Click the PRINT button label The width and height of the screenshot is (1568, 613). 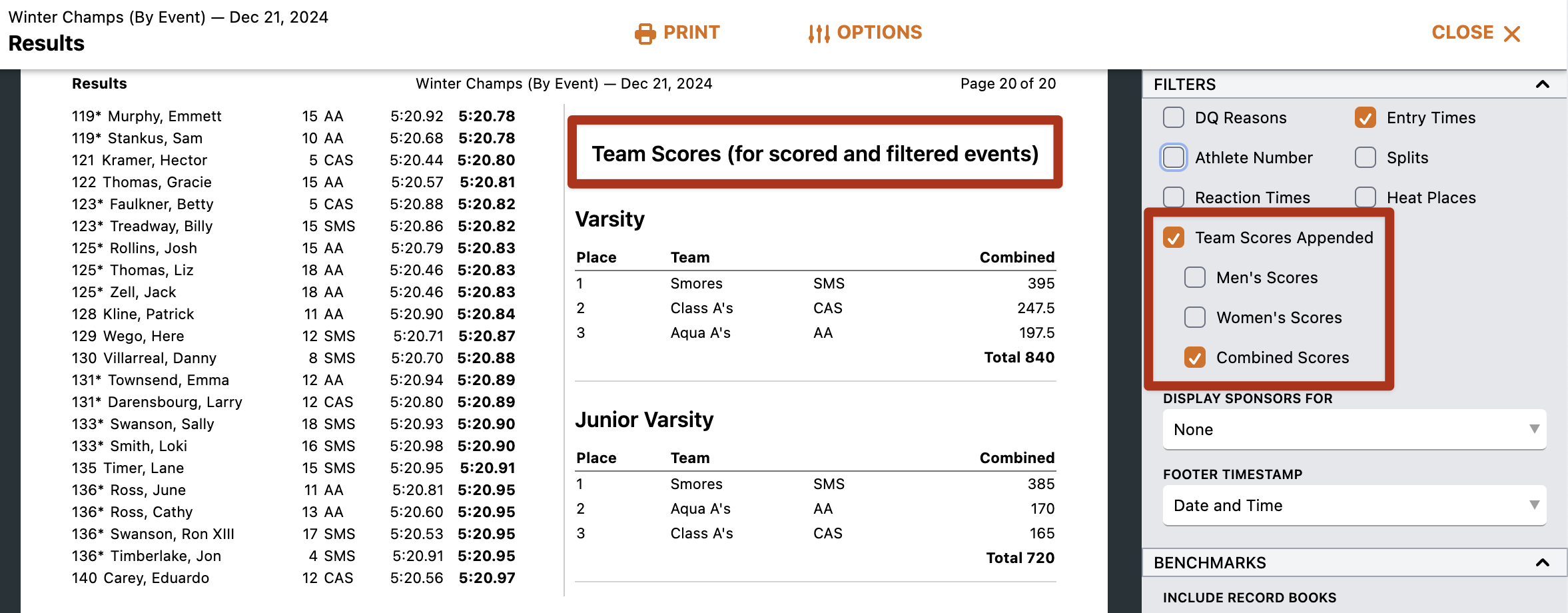(691, 33)
